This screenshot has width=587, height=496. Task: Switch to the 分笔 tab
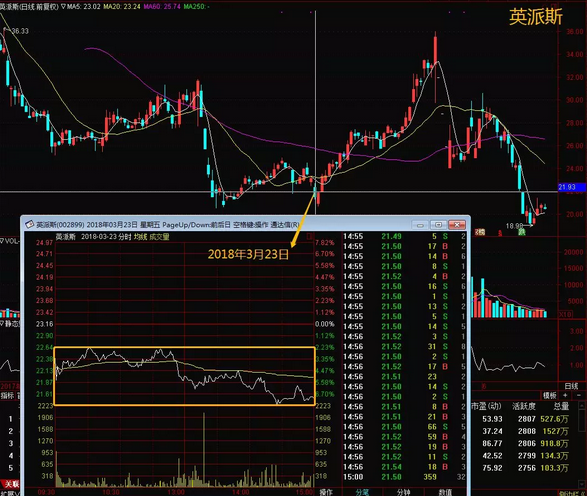(x=362, y=492)
